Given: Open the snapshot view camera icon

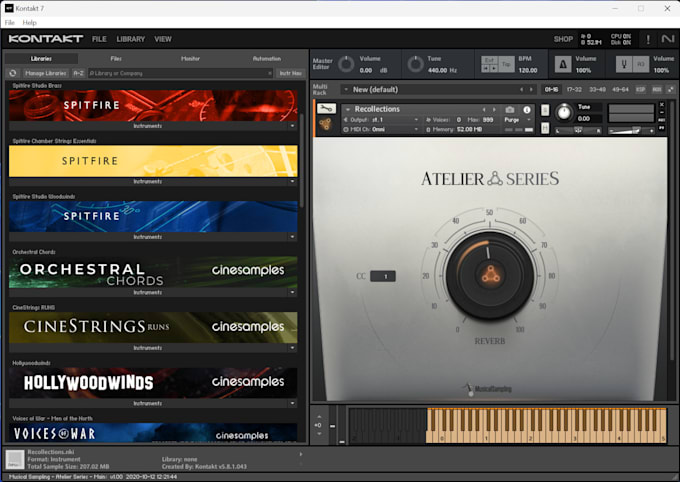Looking at the screenshot, I should pos(510,109).
